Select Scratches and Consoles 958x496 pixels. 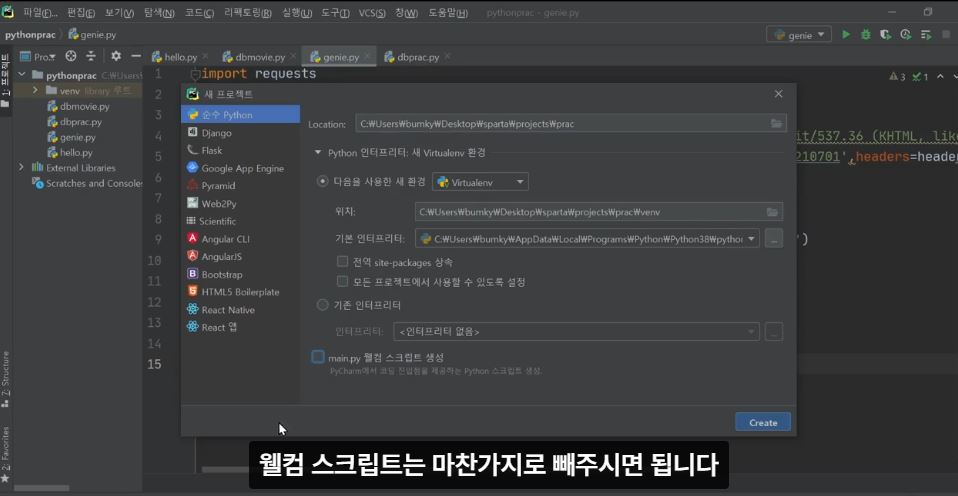click(x=87, y=183)
